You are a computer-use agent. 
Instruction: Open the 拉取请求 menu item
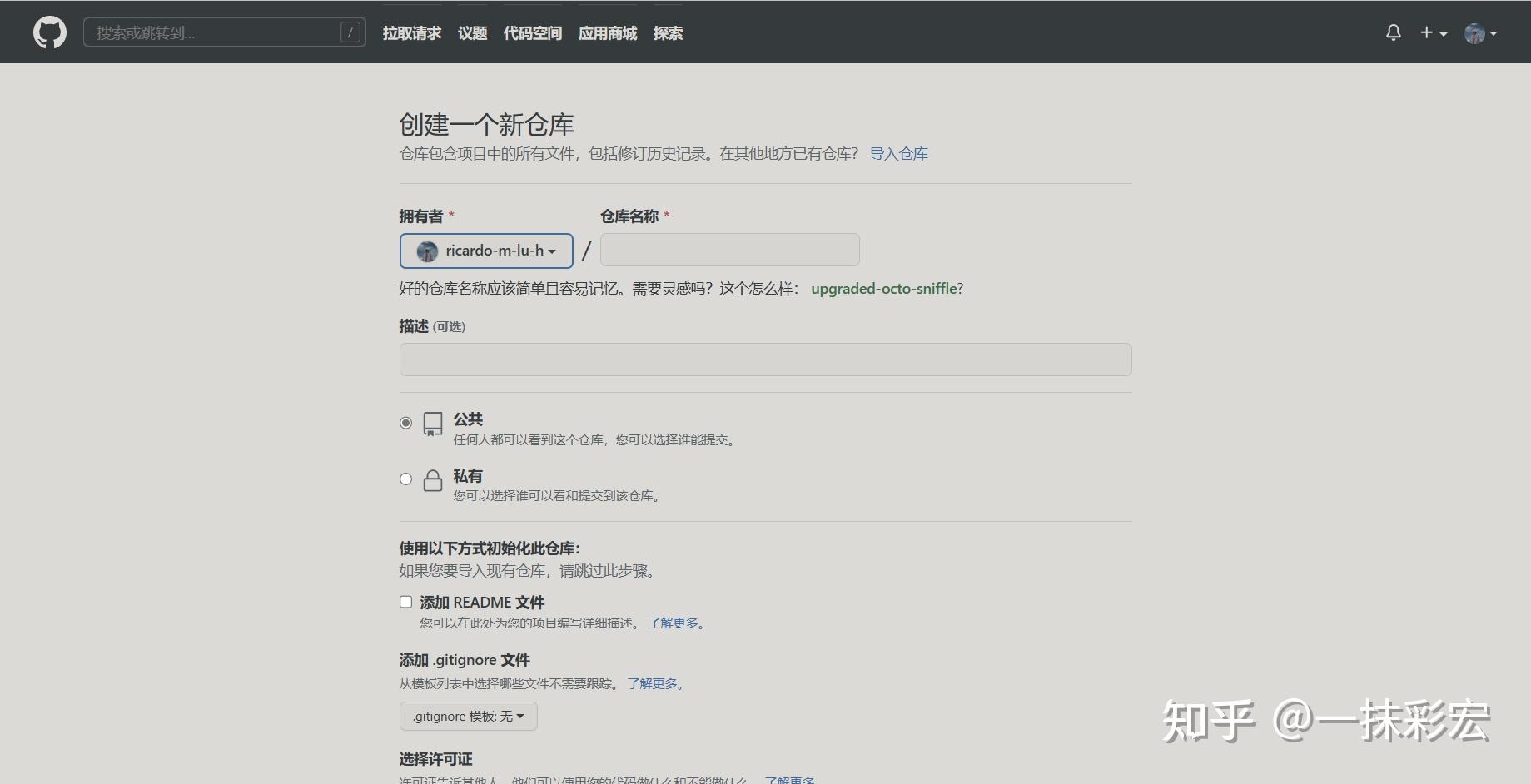coord(412,33)
